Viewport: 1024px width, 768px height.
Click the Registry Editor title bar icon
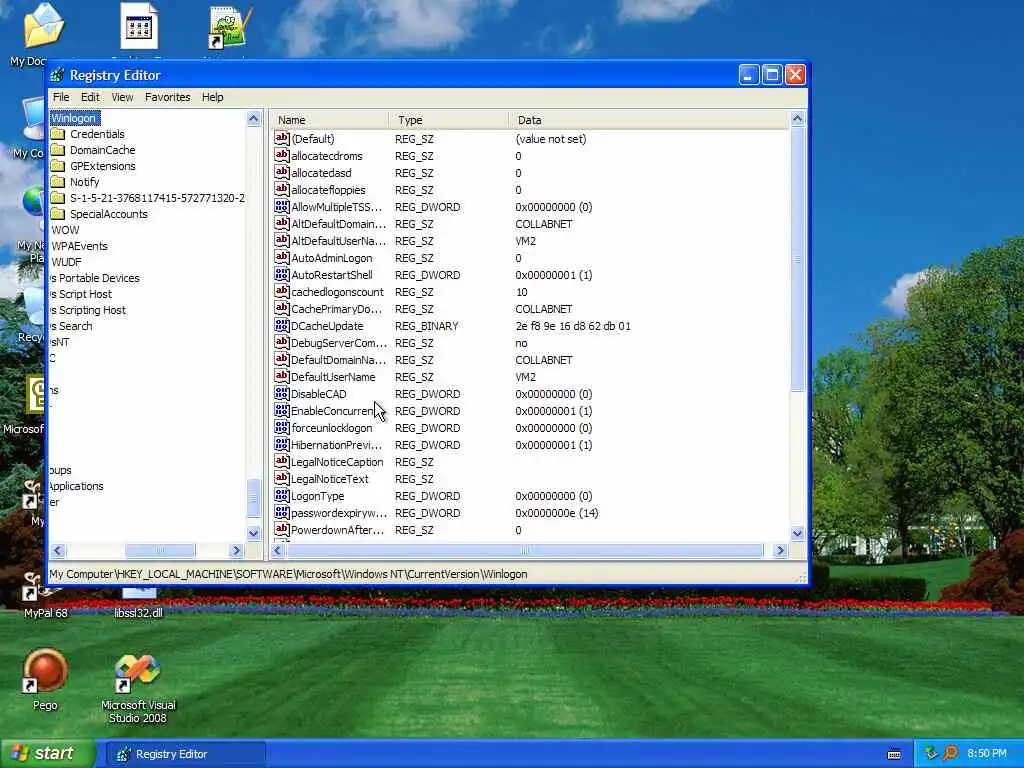pyautogui.click(x=57, y=75)
